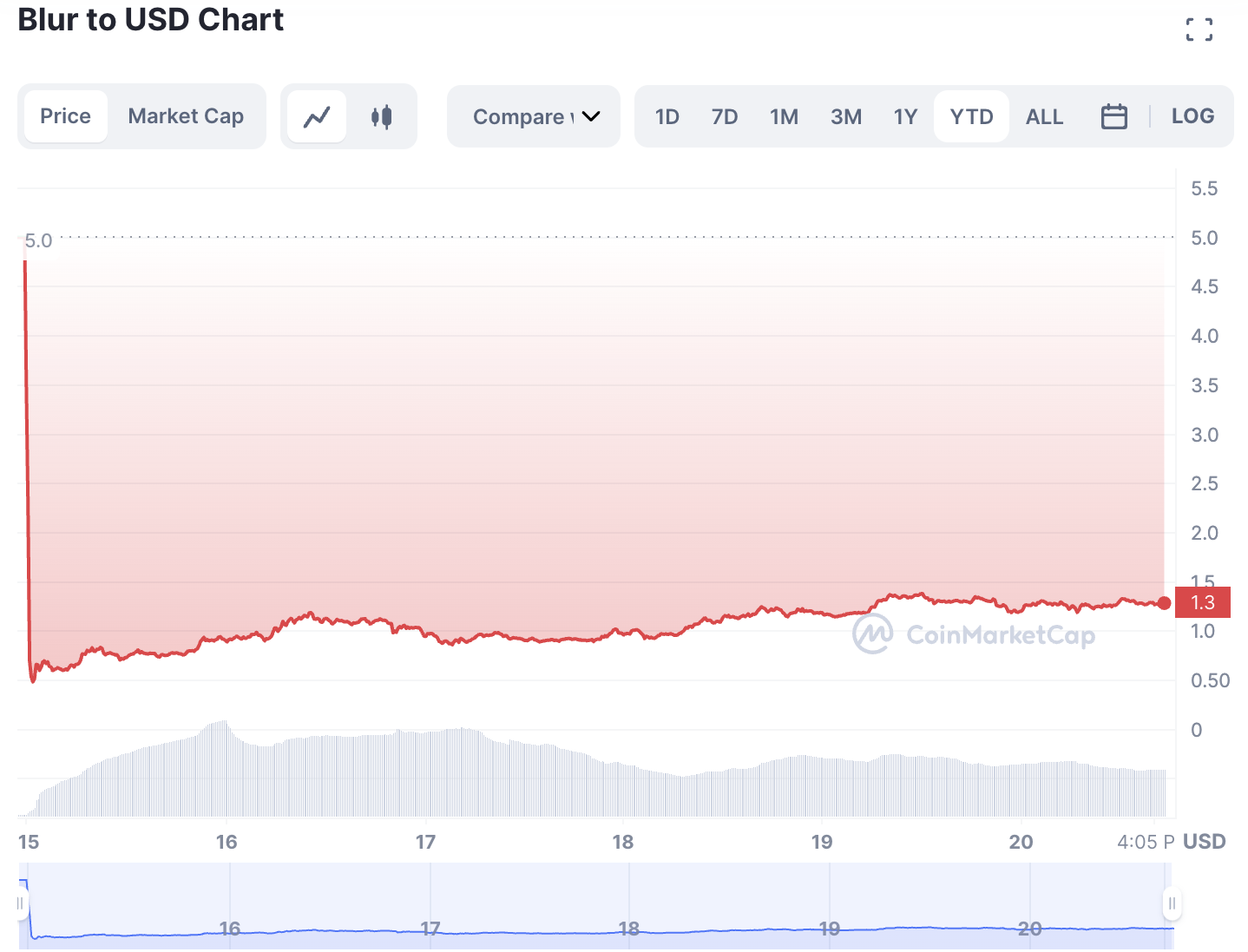1248x952 pixels.
Task: Set the time range to 1Y
Action: coord(905,116)
